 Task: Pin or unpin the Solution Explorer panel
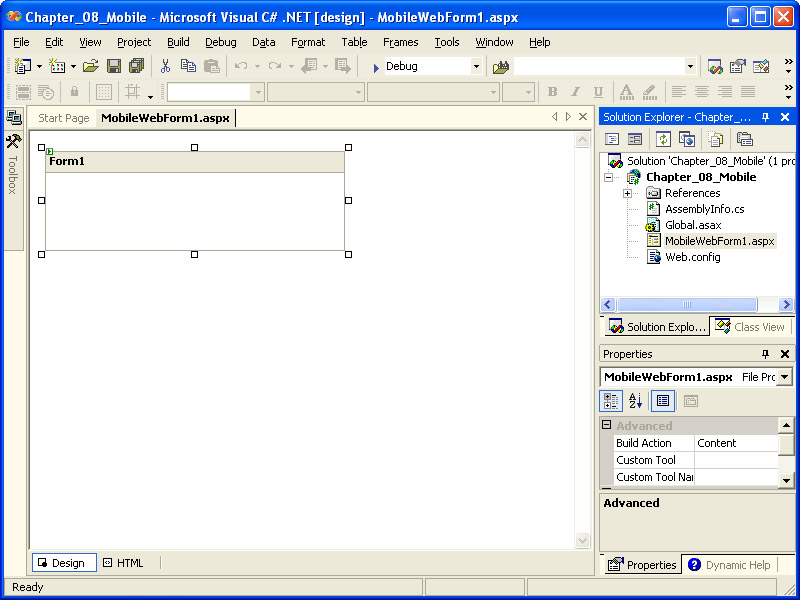pyautogui.click(x=766, y=117)
